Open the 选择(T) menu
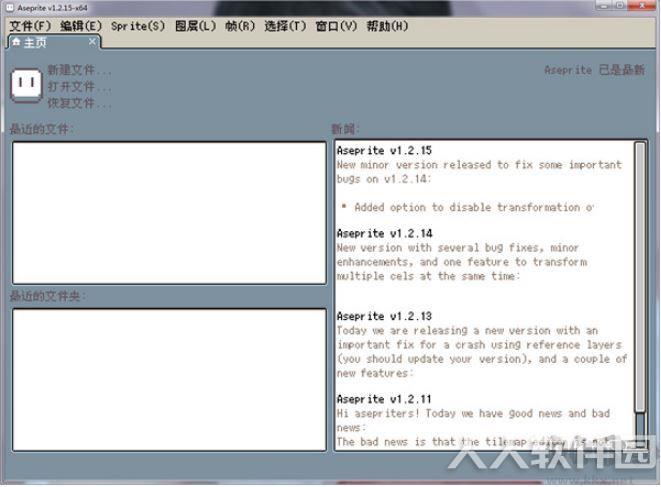Screen dimensions: 661x487 click(285, 26)
